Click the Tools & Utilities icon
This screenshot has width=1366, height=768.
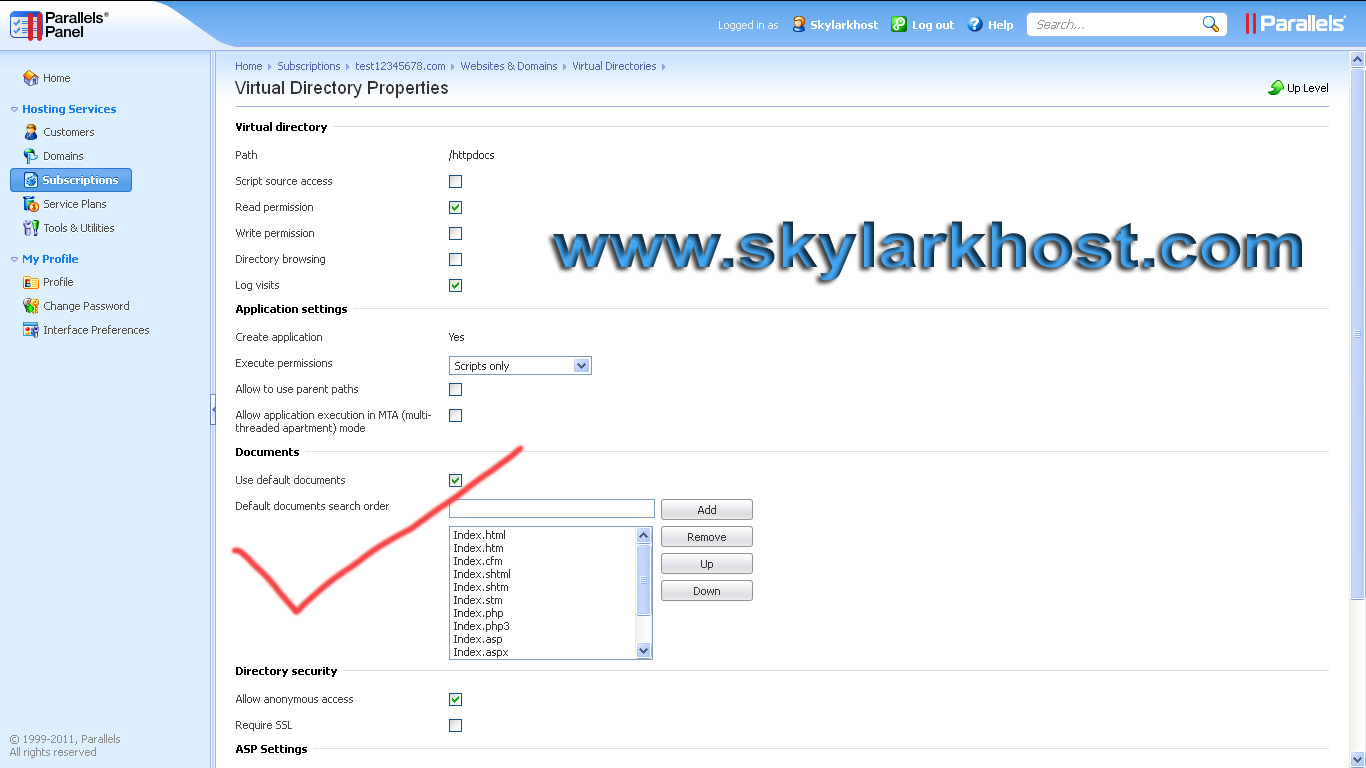30,228
